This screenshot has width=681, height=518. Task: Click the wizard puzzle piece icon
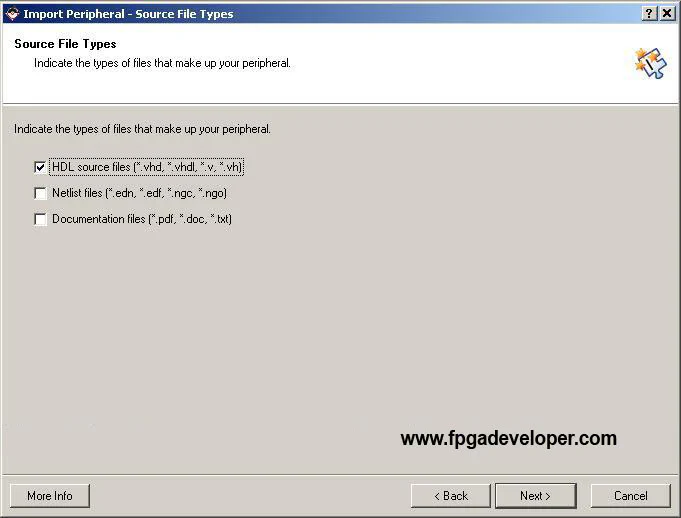tap(650, 63)
